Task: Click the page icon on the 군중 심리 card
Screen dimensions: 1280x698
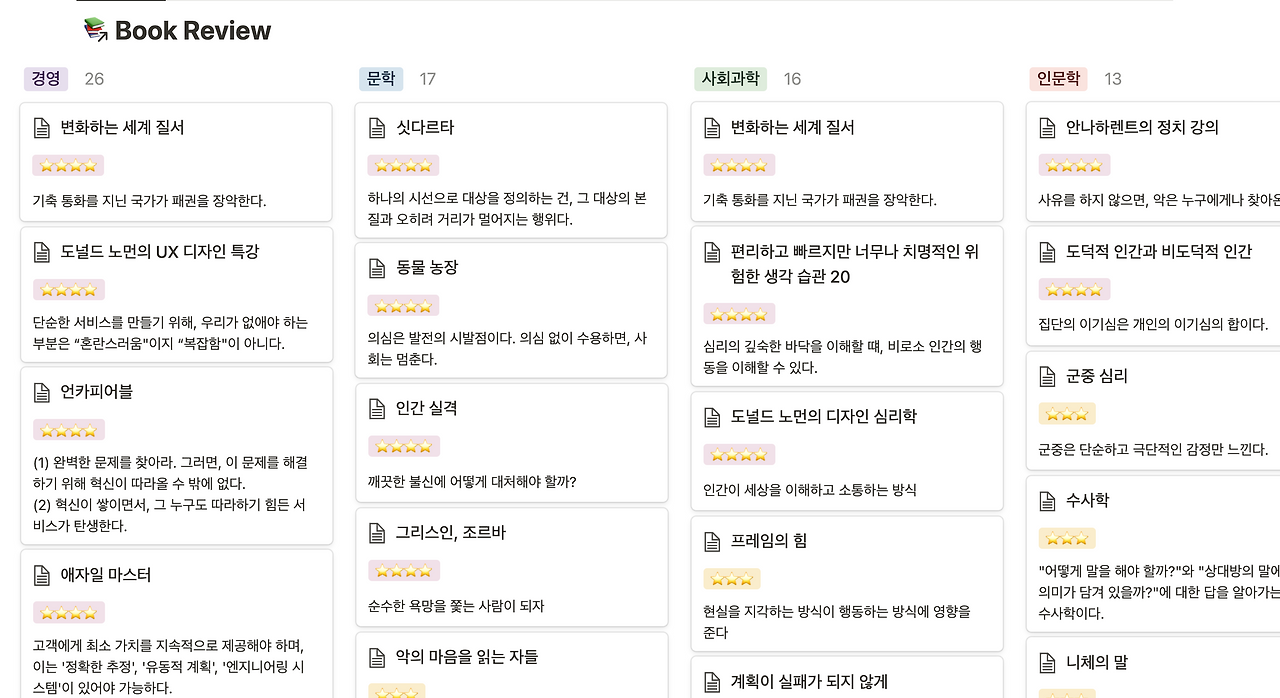Action: pos(1046,376)
